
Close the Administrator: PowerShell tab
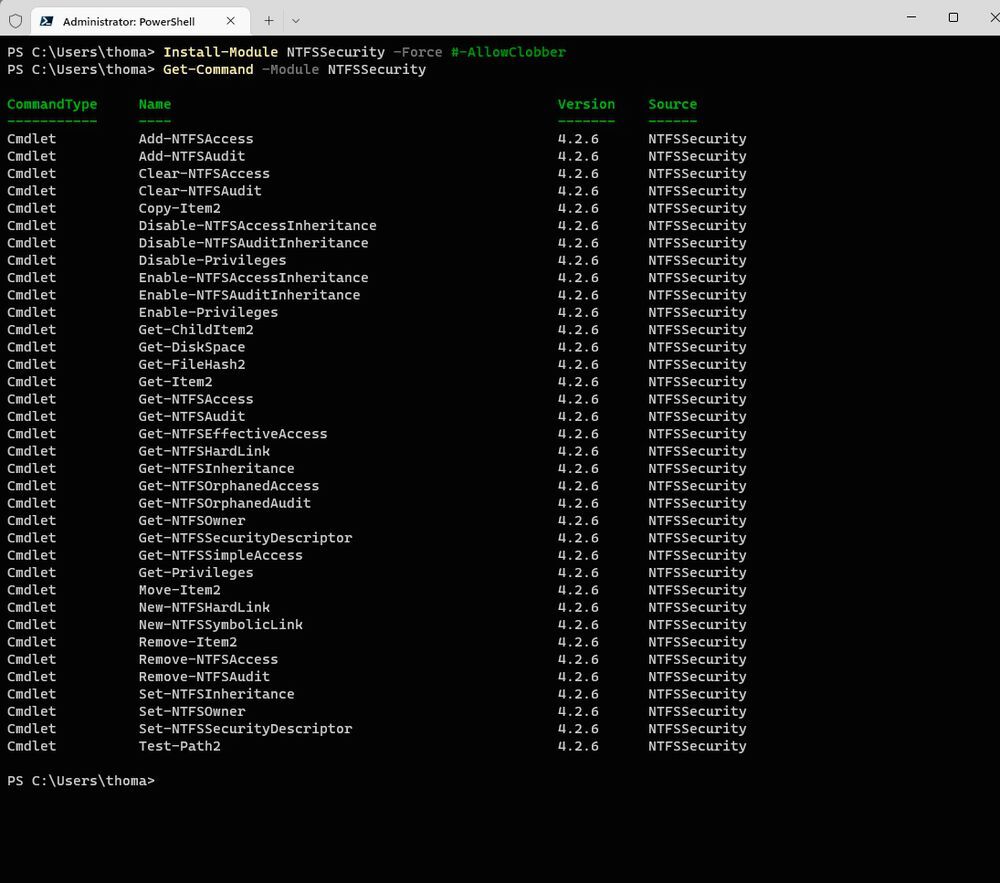click(230, 21)
